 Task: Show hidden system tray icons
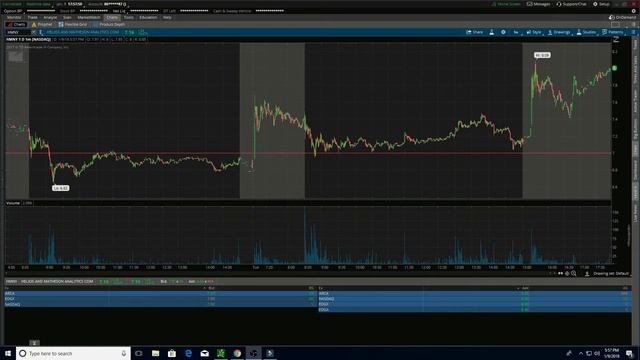[x=581, y=353]
